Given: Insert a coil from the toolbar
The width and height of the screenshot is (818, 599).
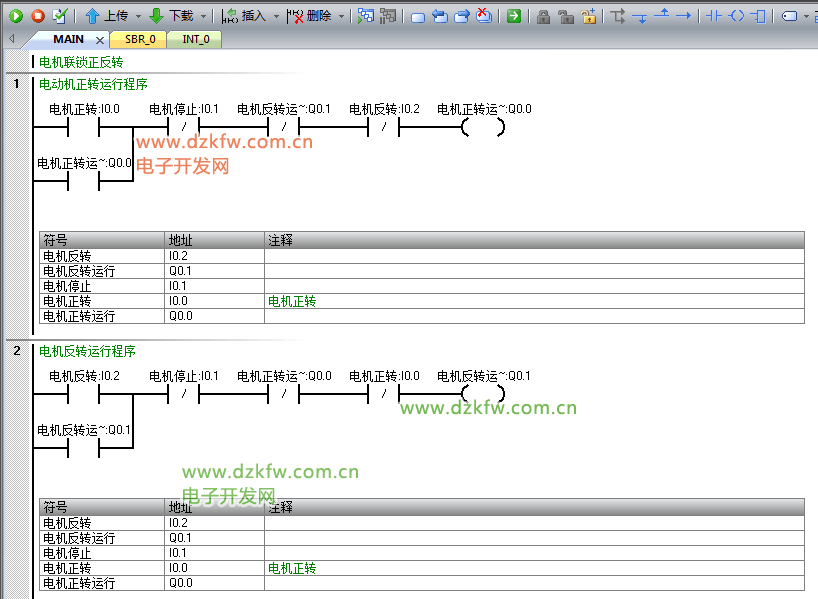Looking at the screenshot, I should (x=736, y=16).
